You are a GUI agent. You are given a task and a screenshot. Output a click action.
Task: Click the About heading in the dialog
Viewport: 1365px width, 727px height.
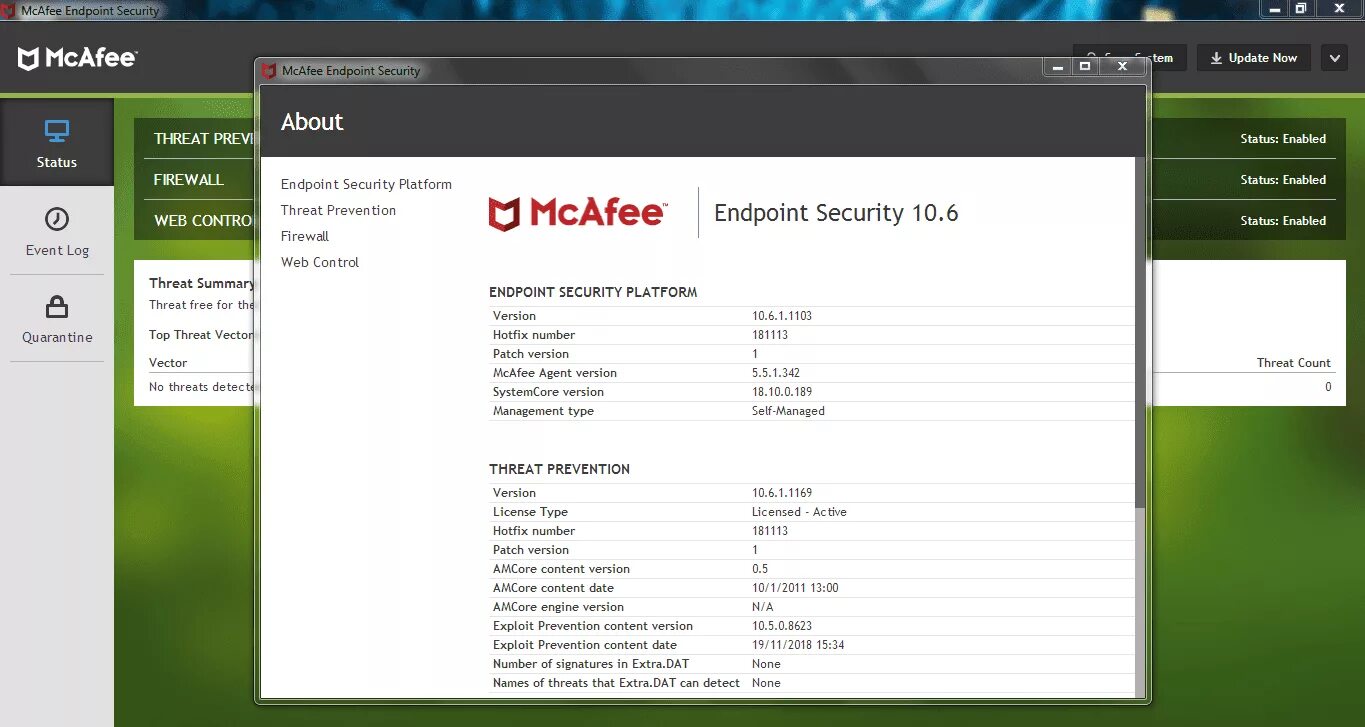(312, 122)
